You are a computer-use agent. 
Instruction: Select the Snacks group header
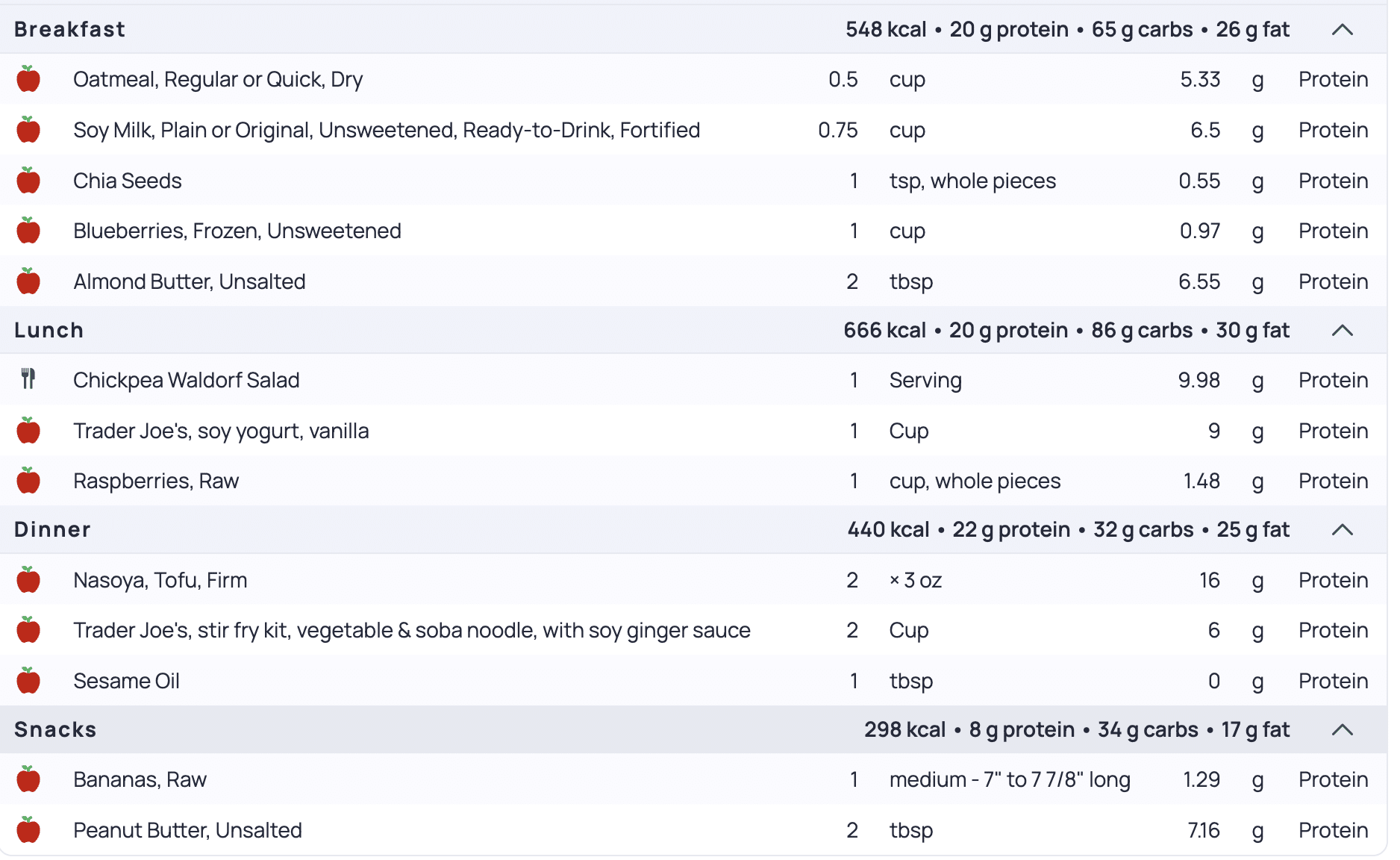pos(55,729)
